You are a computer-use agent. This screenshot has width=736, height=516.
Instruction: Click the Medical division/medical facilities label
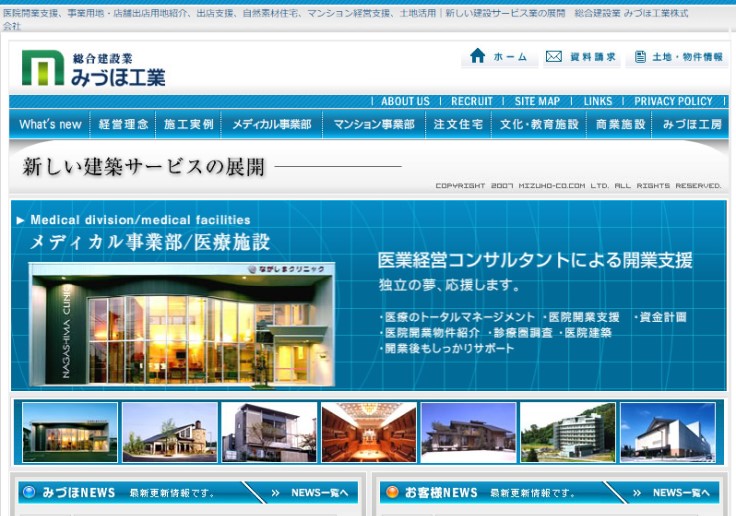(x=140, y=220)
